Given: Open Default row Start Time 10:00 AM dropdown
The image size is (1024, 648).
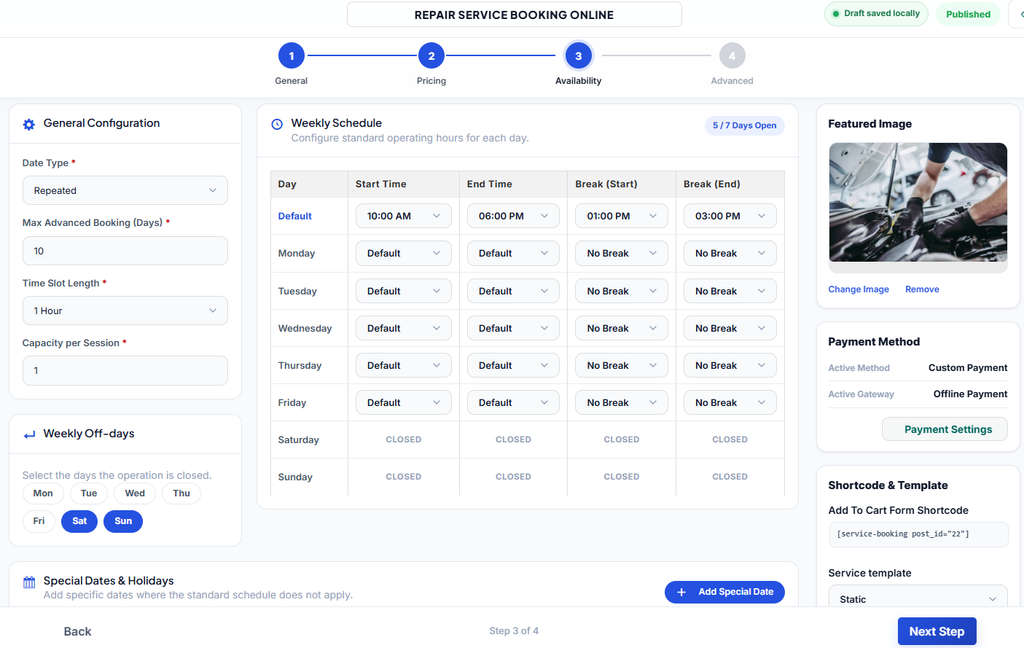Looking at the screenshot, I should pyautogui.click(x=404, y=216).
